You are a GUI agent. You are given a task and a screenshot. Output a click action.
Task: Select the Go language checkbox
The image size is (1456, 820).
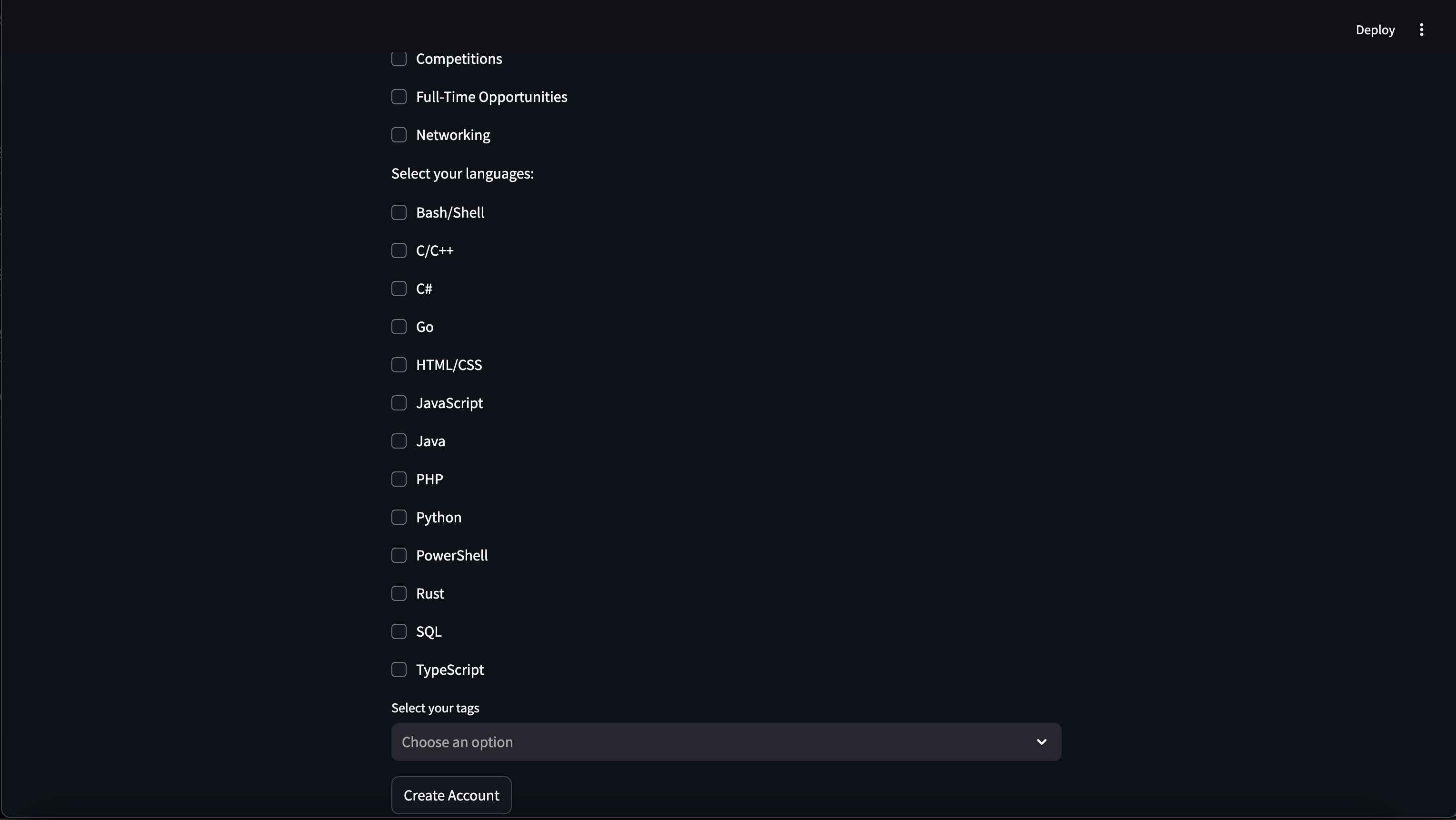tap(399, 327)
